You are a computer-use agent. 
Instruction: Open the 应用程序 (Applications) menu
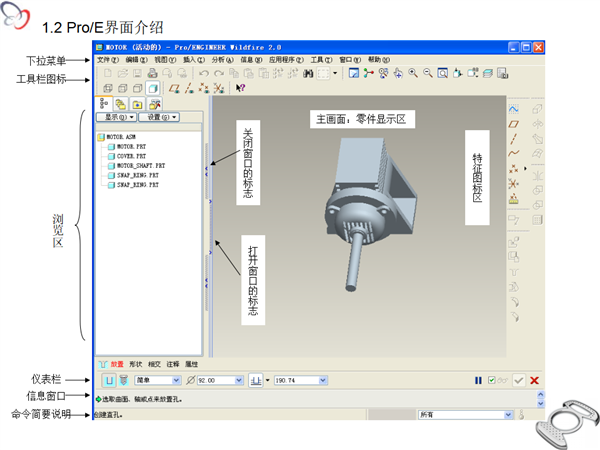point(286,60)
